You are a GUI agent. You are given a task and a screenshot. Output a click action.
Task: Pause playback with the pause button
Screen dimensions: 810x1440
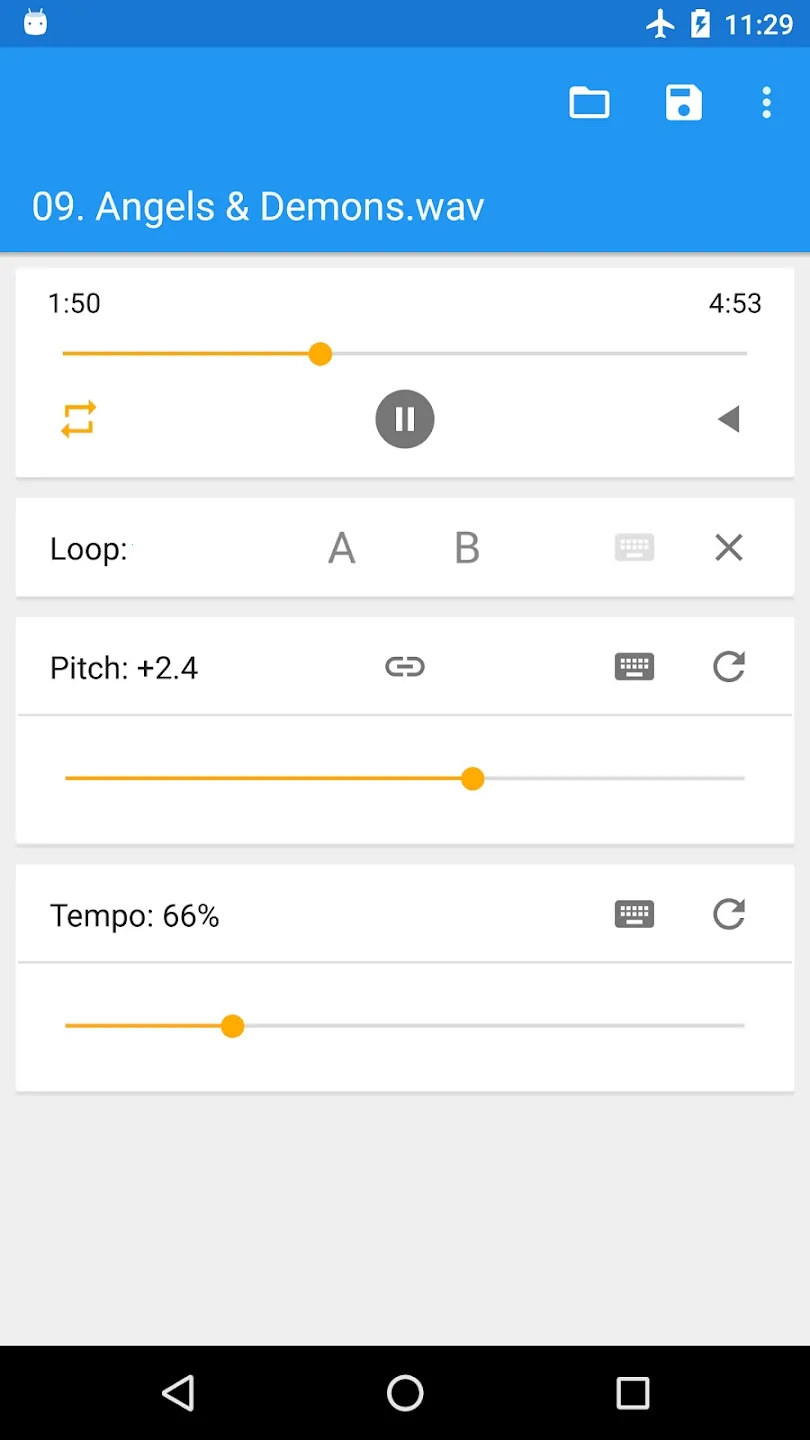point(405,419)
